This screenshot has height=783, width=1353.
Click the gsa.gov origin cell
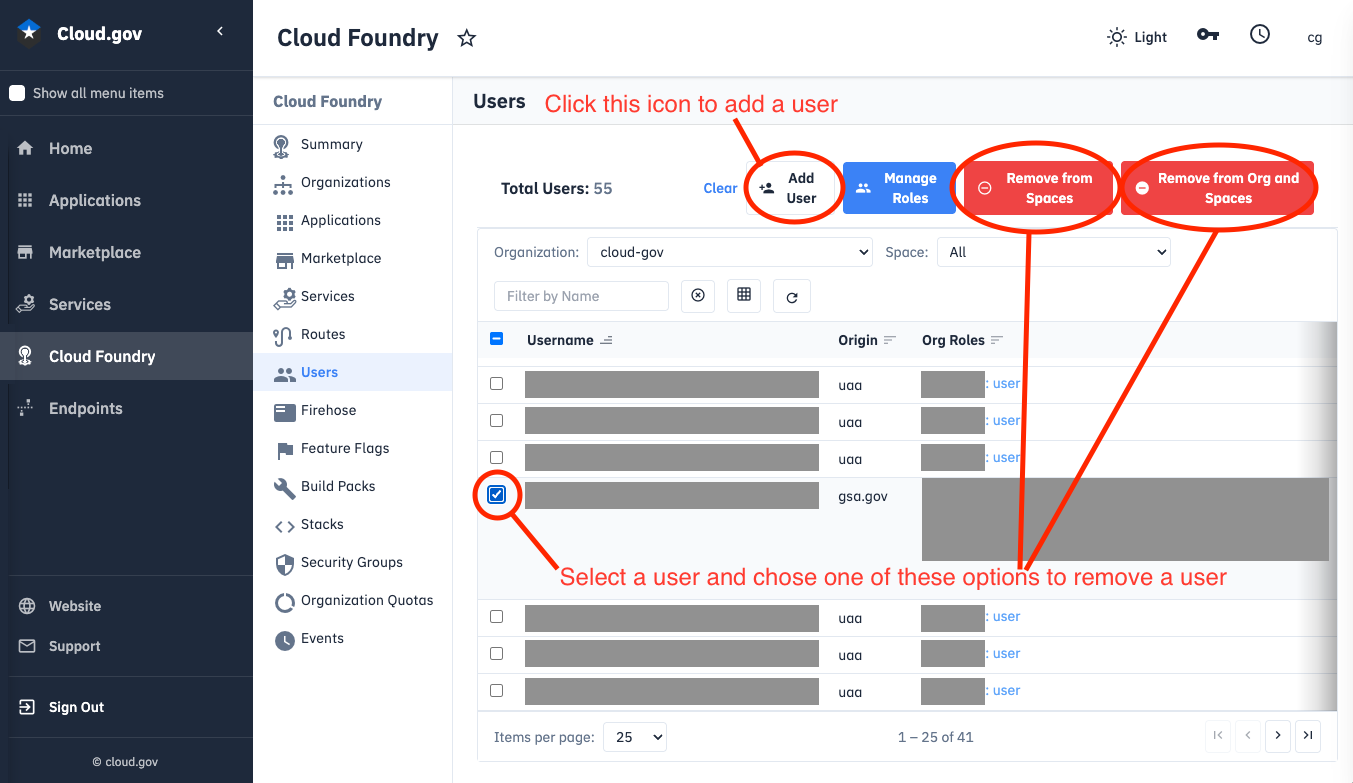point(863,496)
